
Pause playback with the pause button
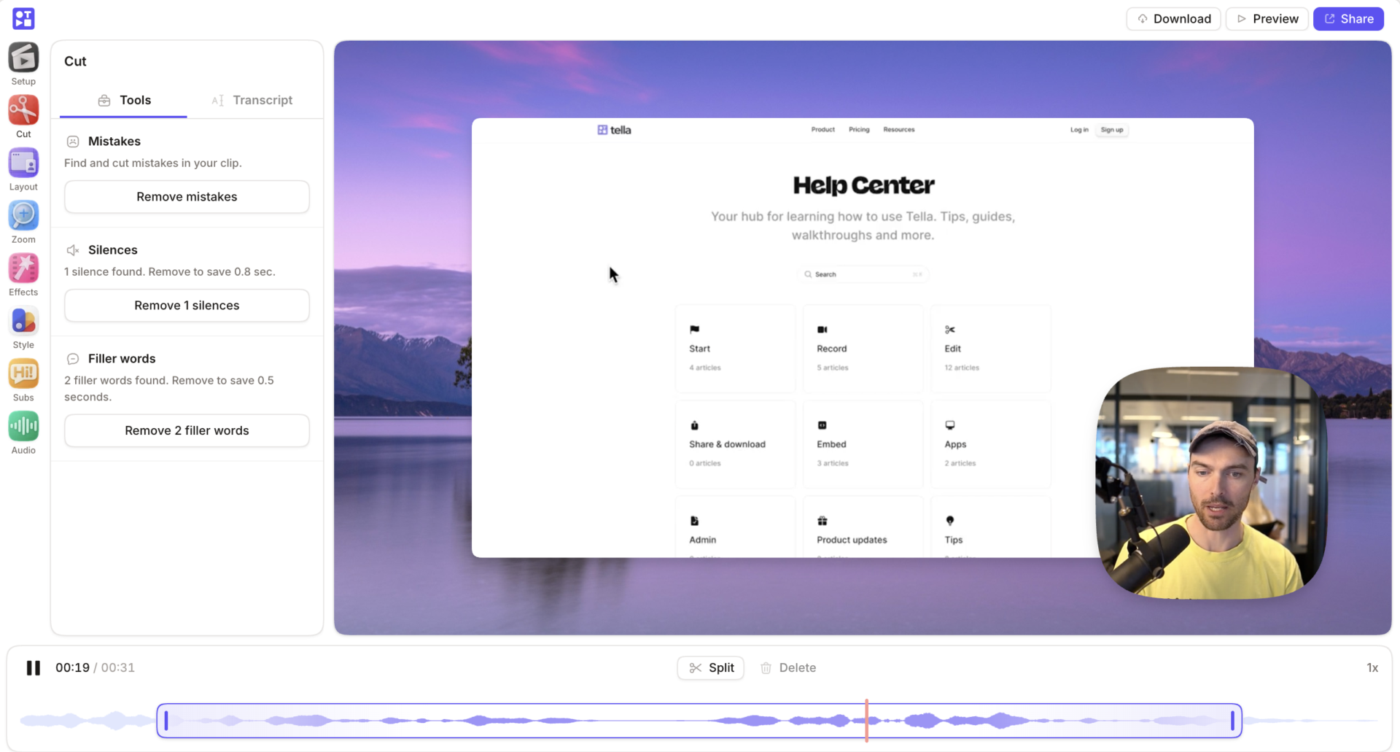click(33, 668)
